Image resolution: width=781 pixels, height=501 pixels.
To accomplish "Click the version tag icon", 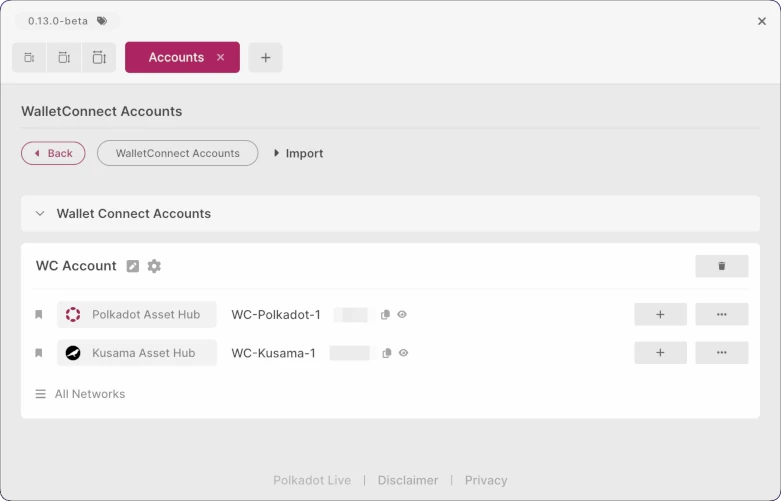I will pos(102,21).
